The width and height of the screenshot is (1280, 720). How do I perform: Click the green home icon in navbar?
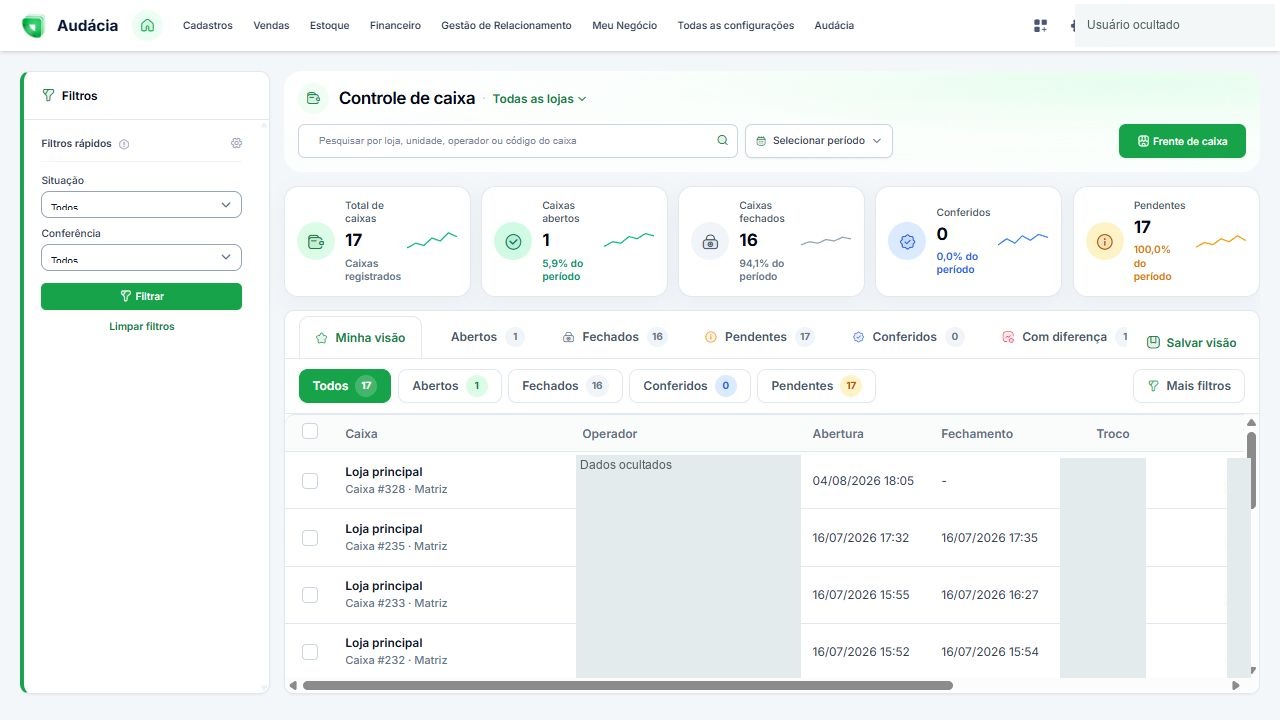pos(147,25)
